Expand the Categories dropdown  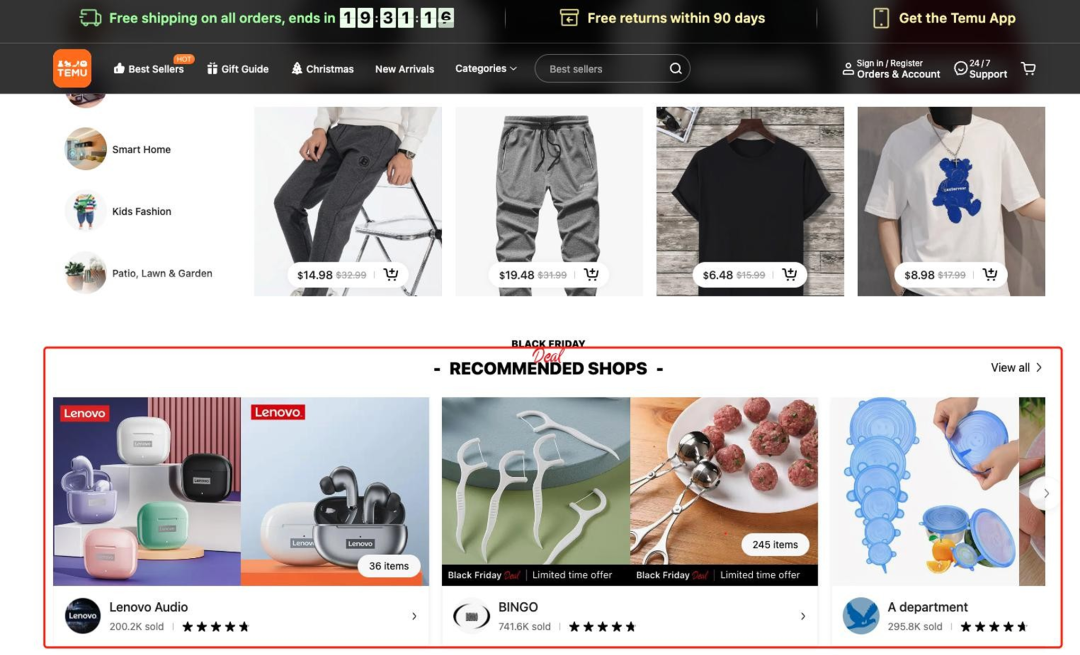(x=486, y=68)
